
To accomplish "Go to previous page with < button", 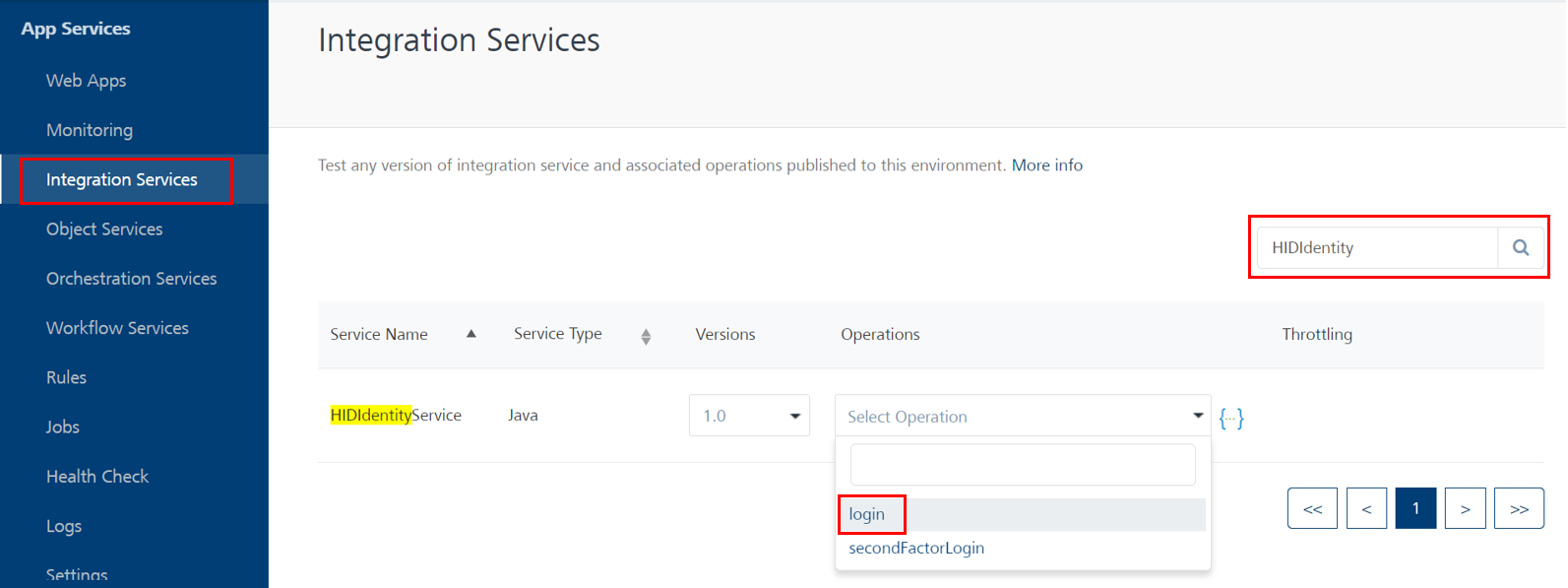I will (x=1366, y=508).
